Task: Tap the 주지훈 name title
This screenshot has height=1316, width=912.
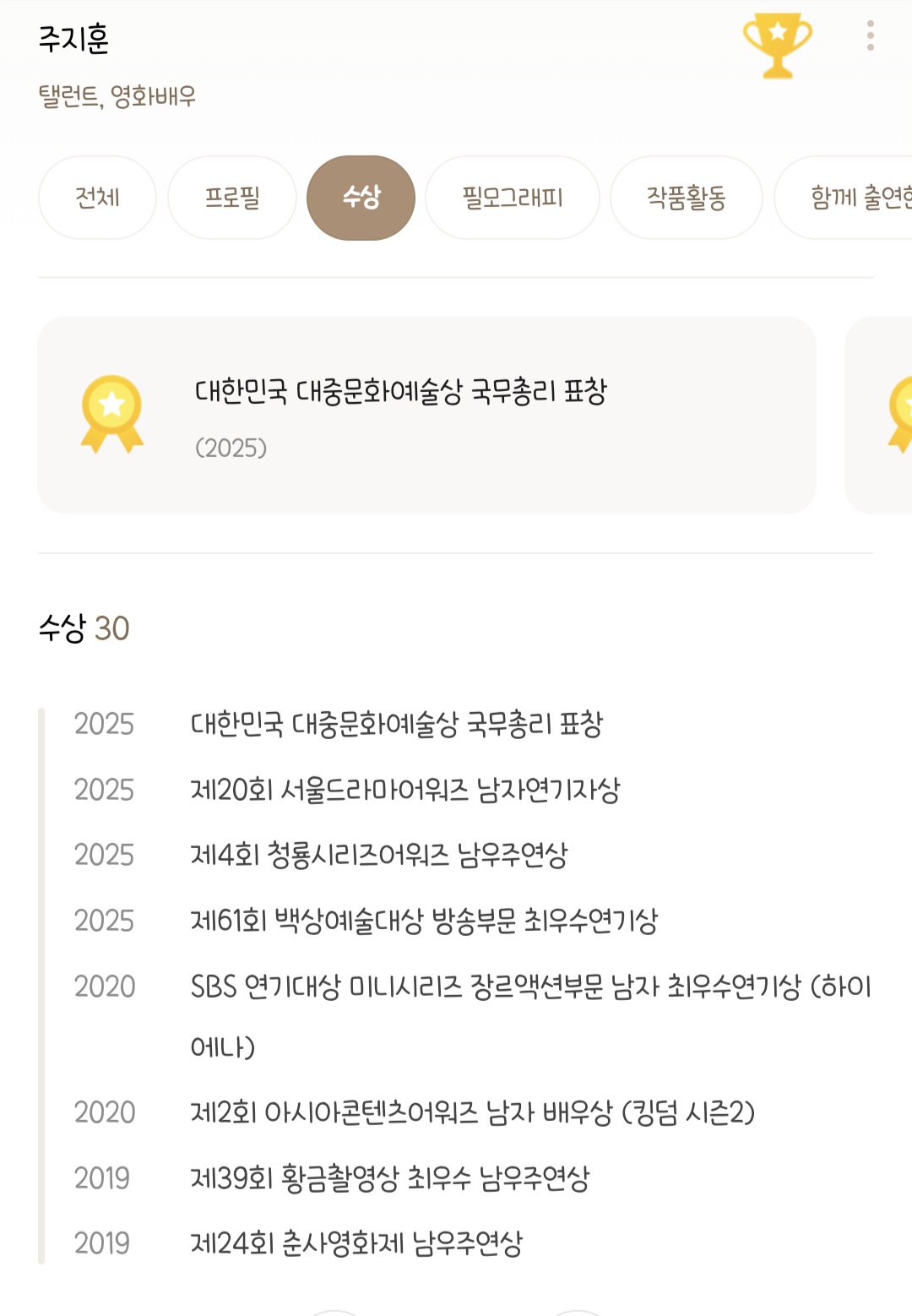Action: click(x=74, y=39)
